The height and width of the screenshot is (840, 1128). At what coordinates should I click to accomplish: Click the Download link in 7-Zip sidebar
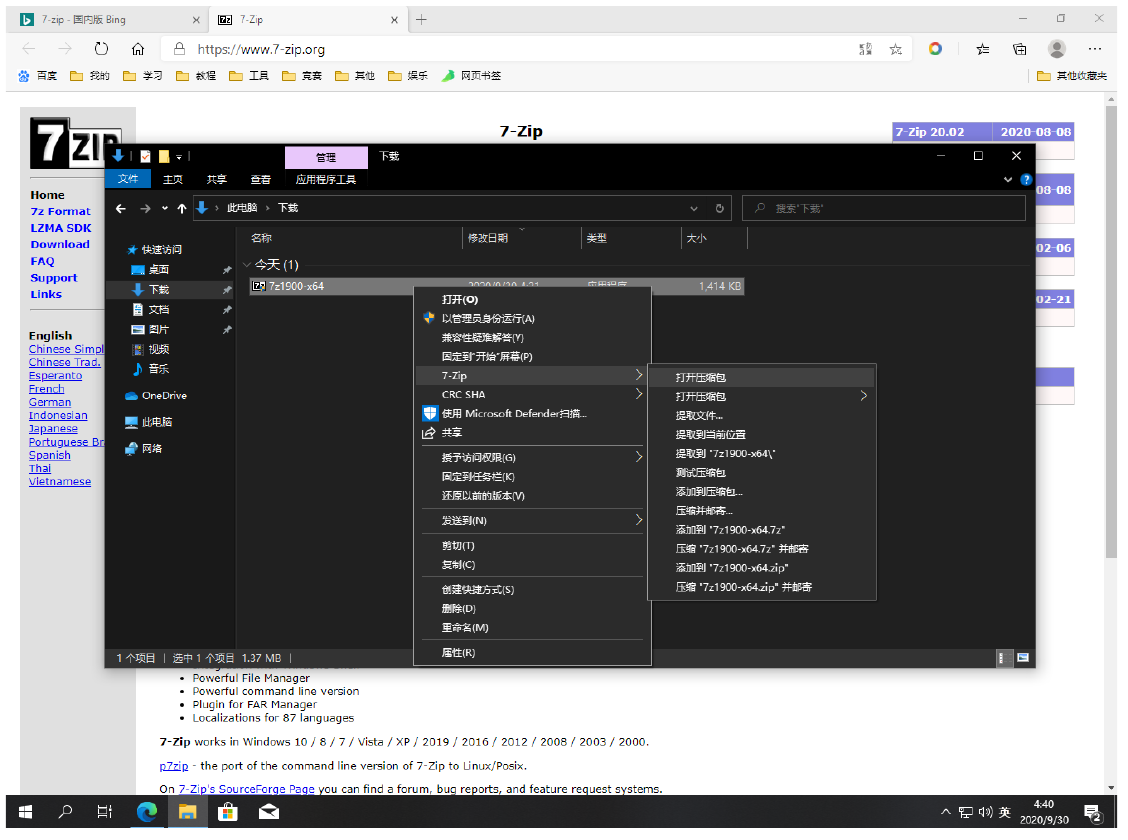60,244
